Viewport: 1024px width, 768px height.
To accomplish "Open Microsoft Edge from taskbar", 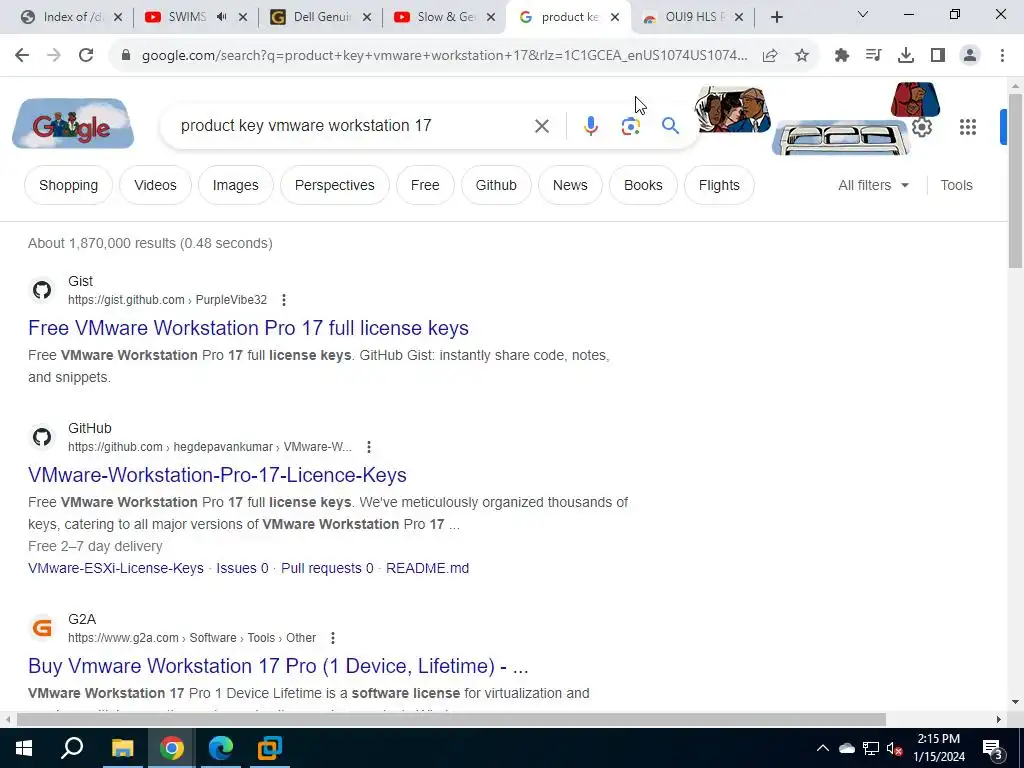I will 221,748.
